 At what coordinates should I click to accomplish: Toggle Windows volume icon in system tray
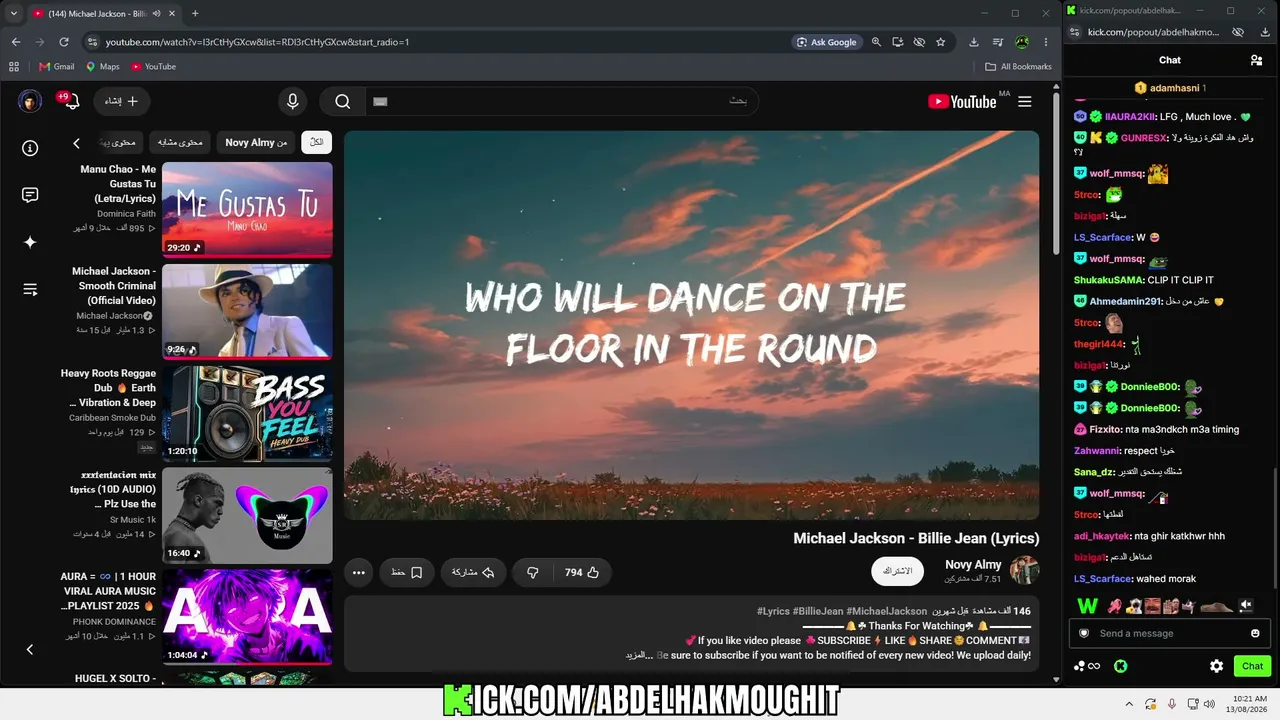pos(1208,704)
